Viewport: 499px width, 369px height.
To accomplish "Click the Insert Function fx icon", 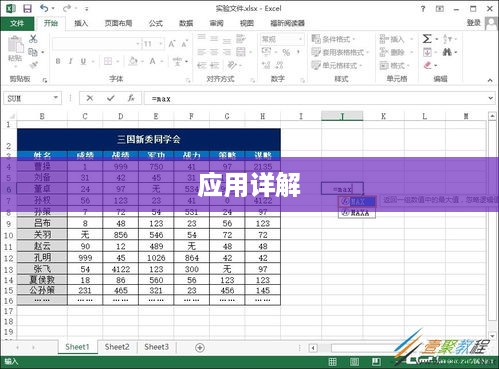I will pyautogui.click(x=131, y=98).
